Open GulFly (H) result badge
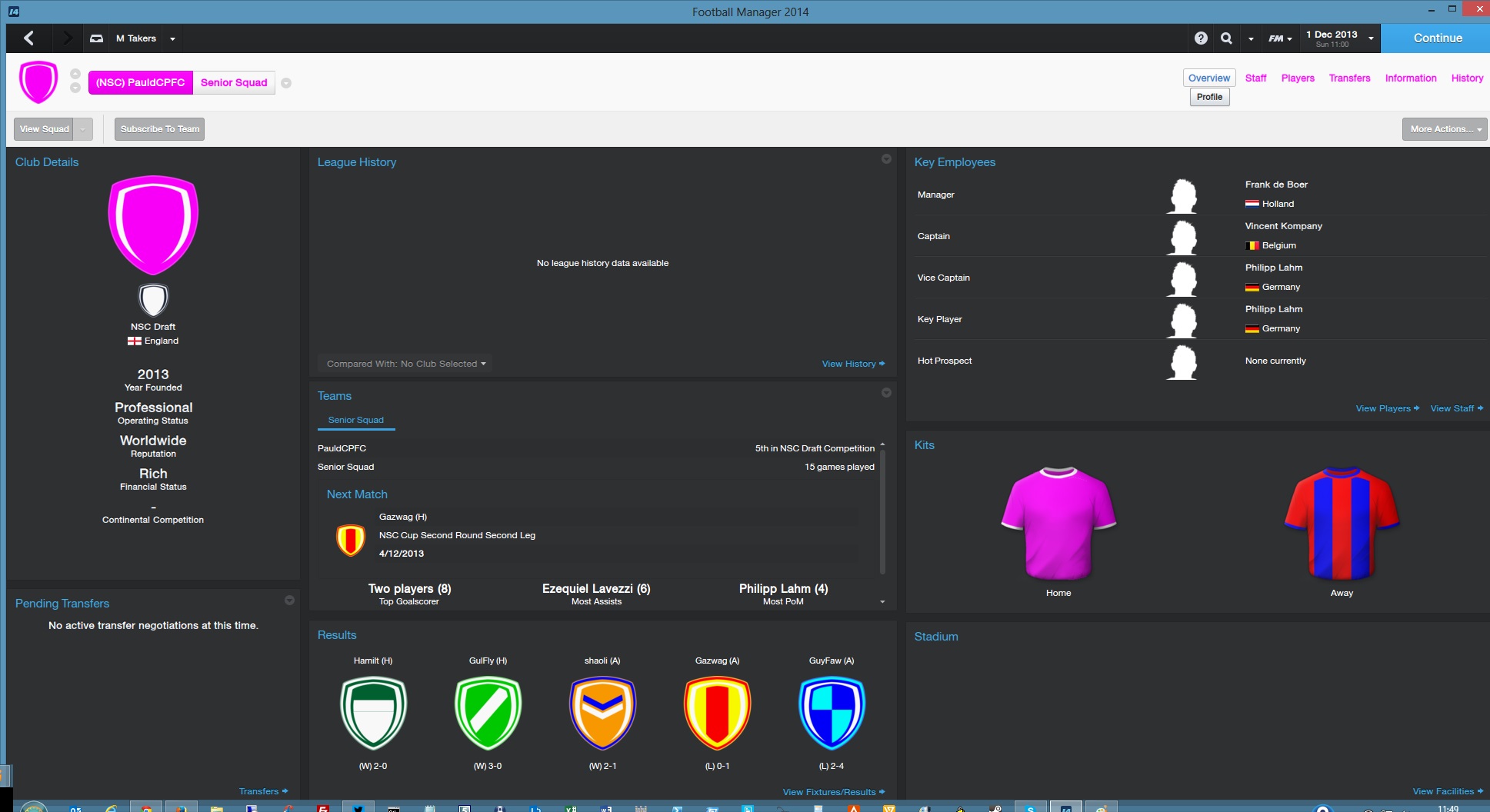Image resolution: width=1490 pixels, height=812 pixels. point(488,712)
